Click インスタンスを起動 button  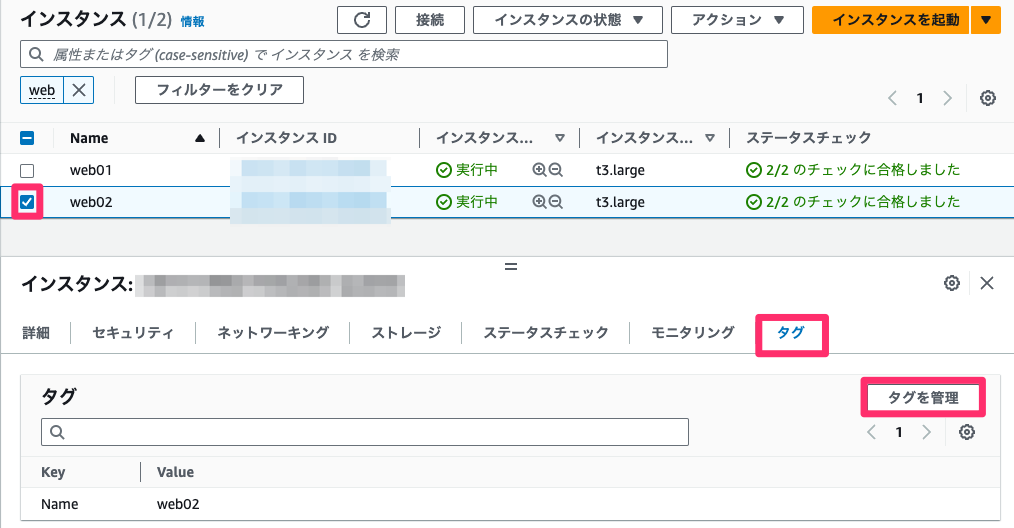(892, 20)
